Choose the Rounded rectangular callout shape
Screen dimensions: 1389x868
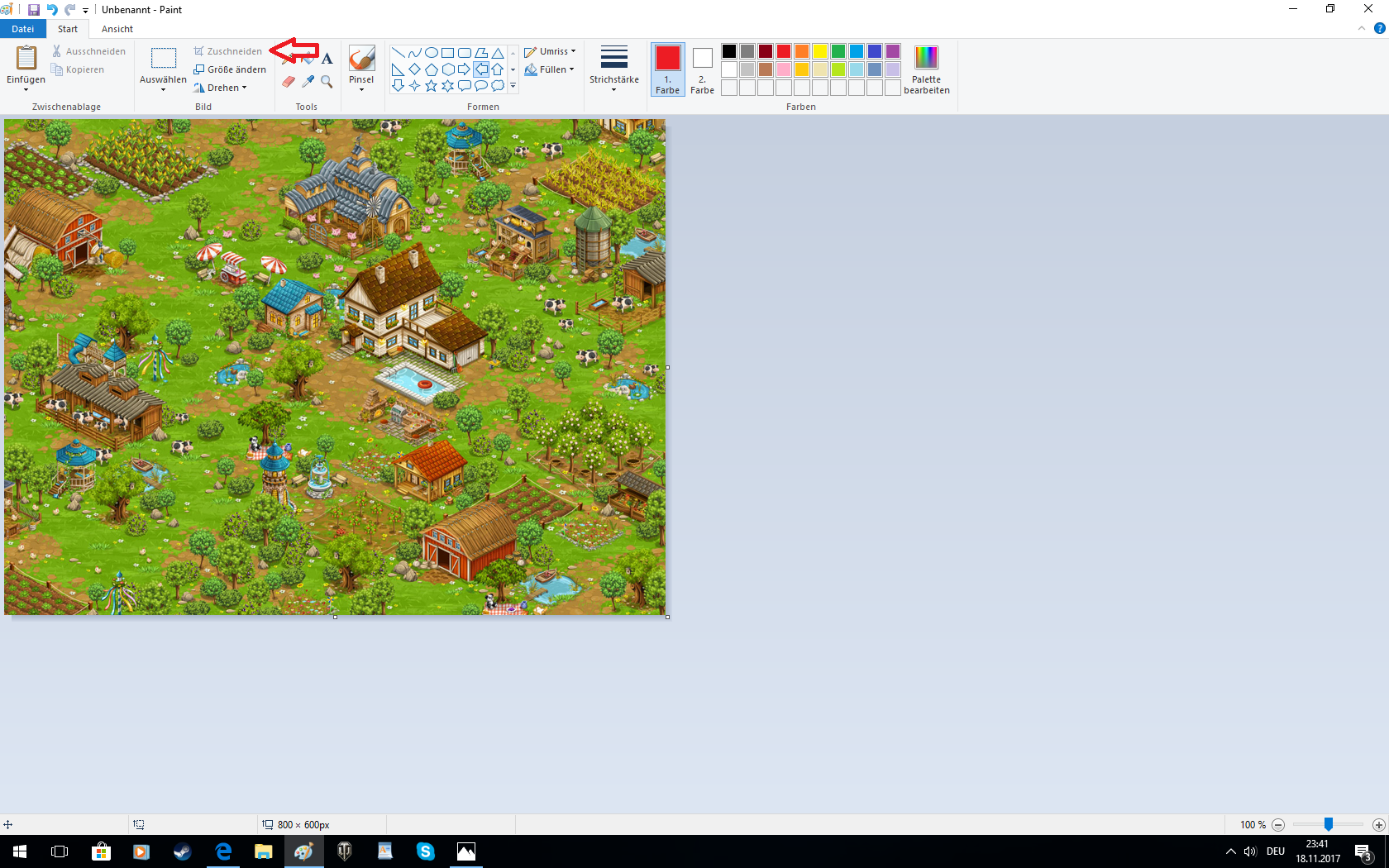[465, 86]
